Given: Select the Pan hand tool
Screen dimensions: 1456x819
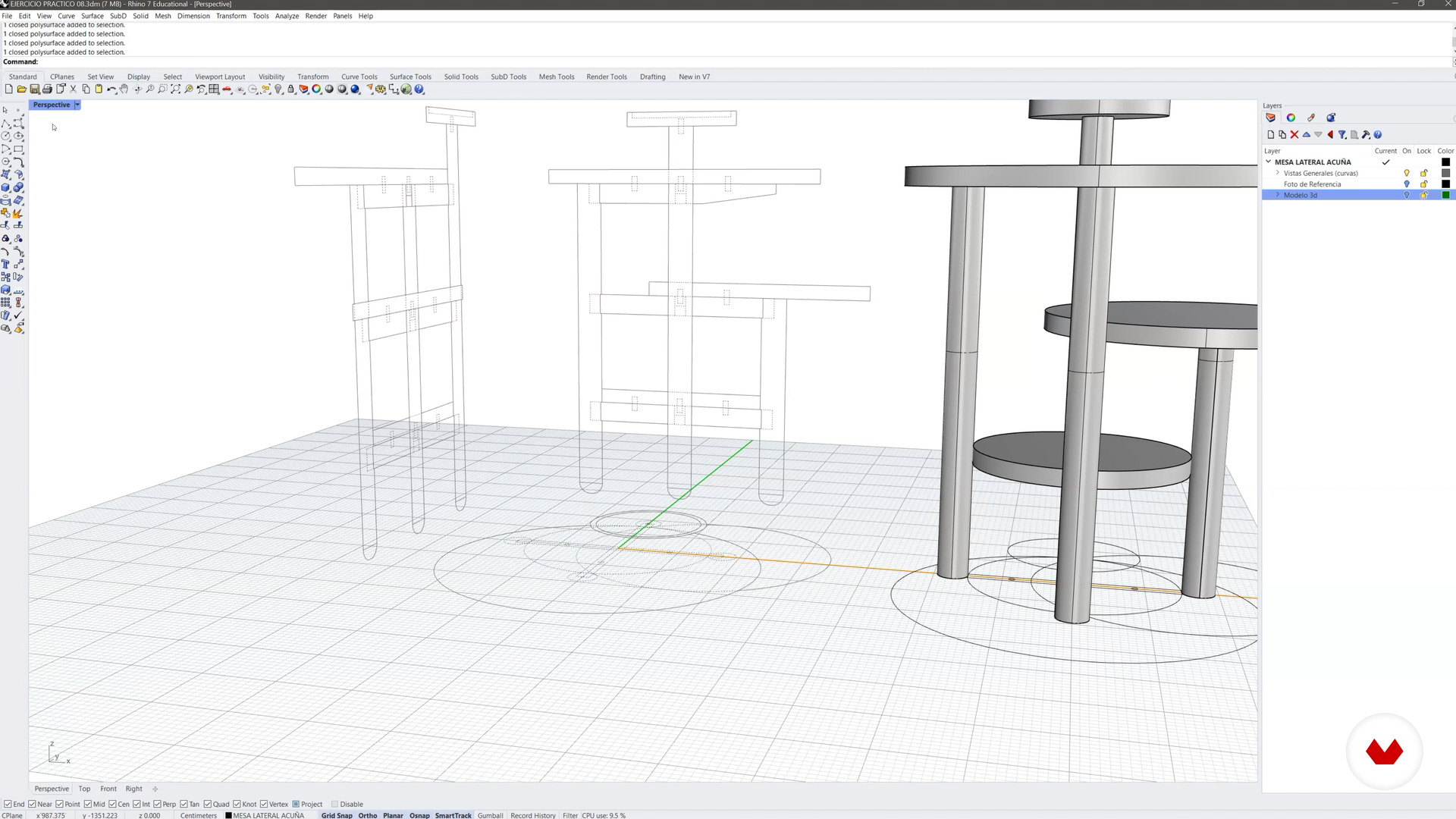Looking at the screenshot, I should (124, 89).
